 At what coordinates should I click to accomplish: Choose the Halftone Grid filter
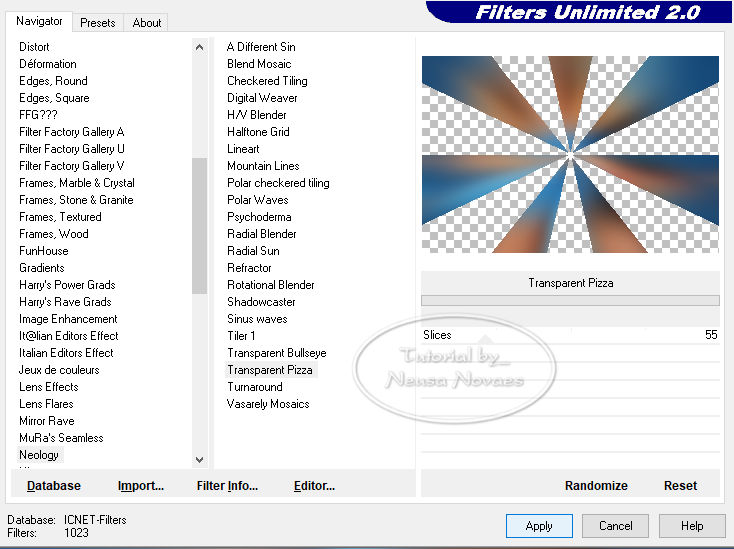pos(258,132)
